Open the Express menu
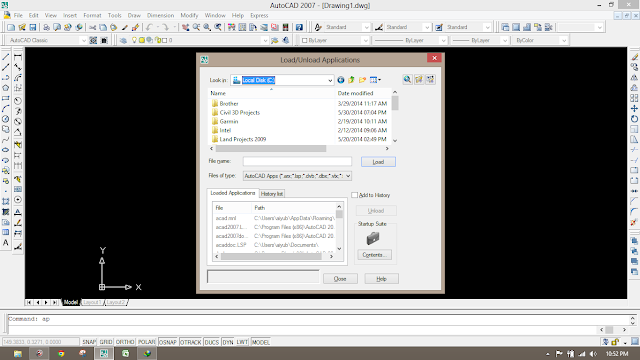 tap(259, 16)
